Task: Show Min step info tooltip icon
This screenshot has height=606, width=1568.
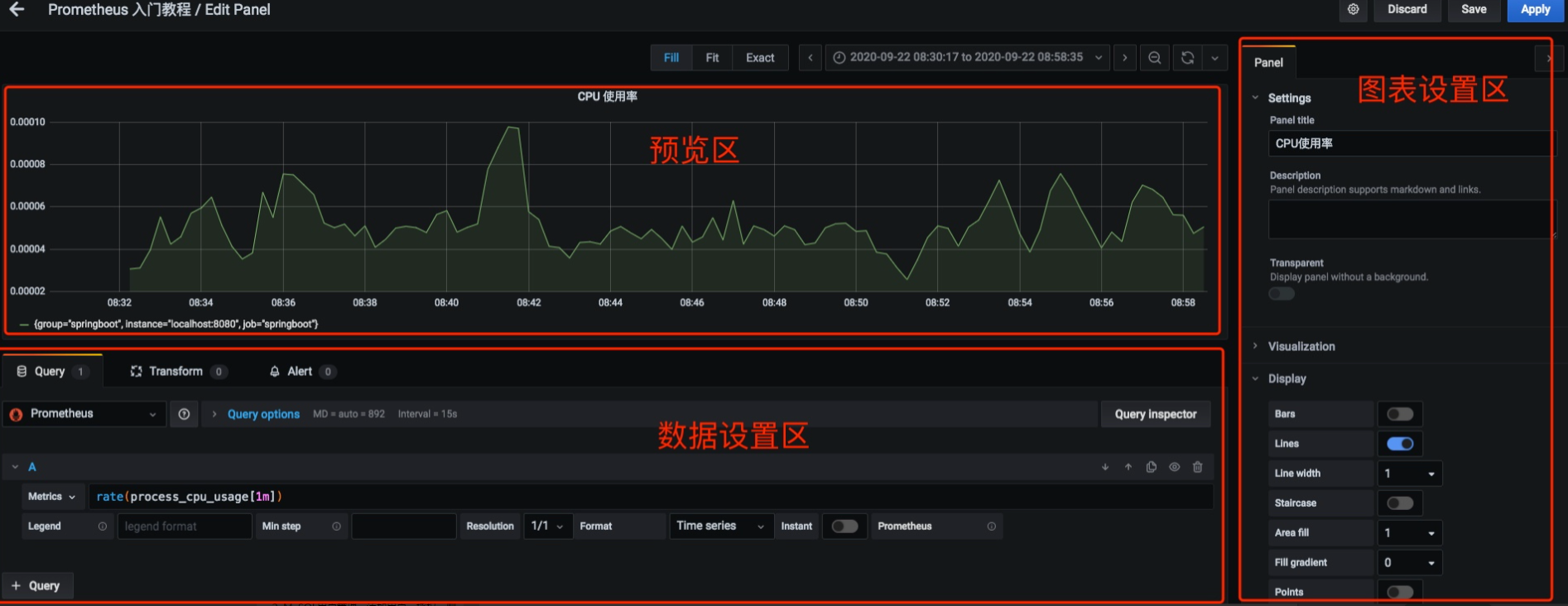Action: tap(336, 527)
